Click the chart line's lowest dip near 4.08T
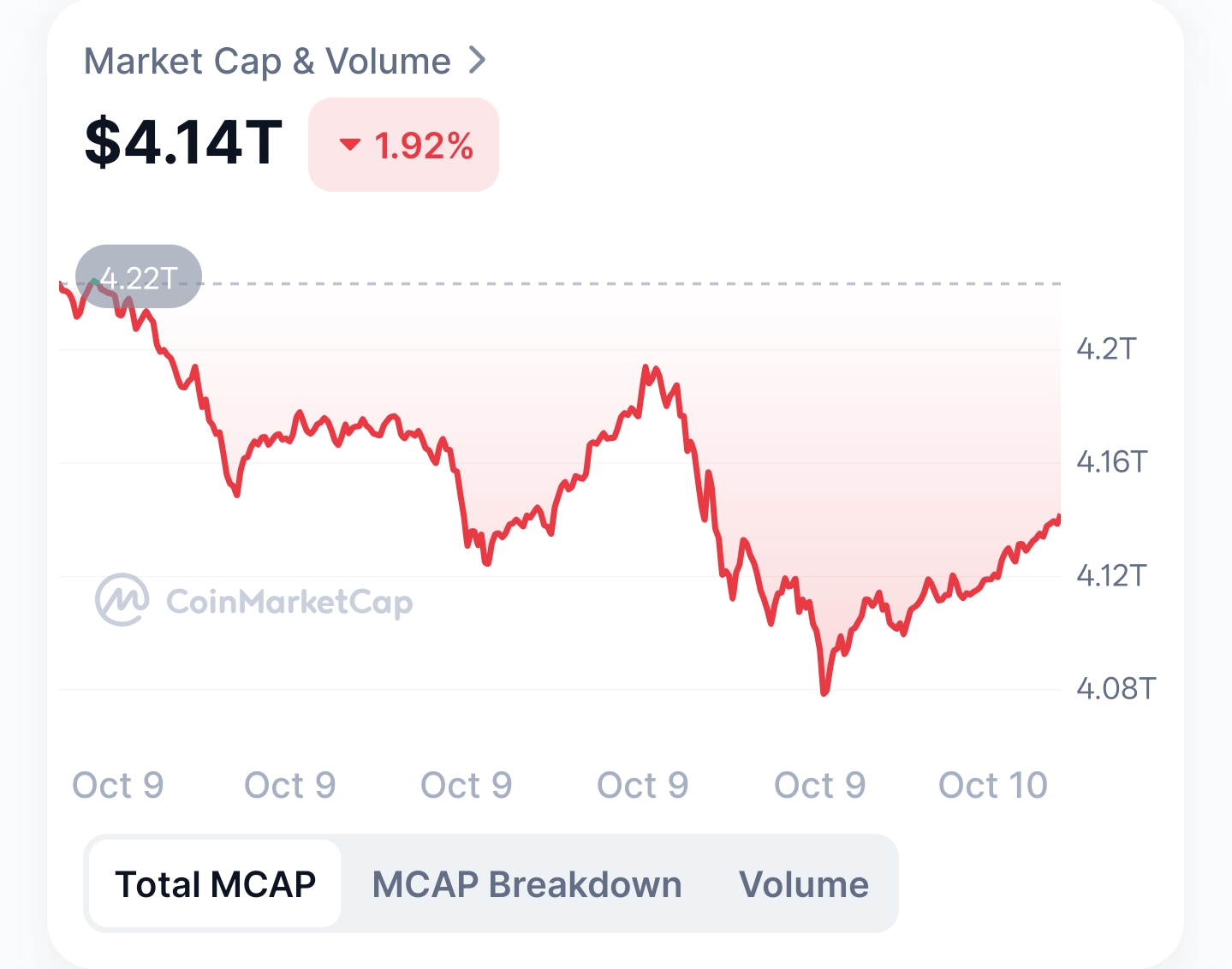 (x=824, y=692)
